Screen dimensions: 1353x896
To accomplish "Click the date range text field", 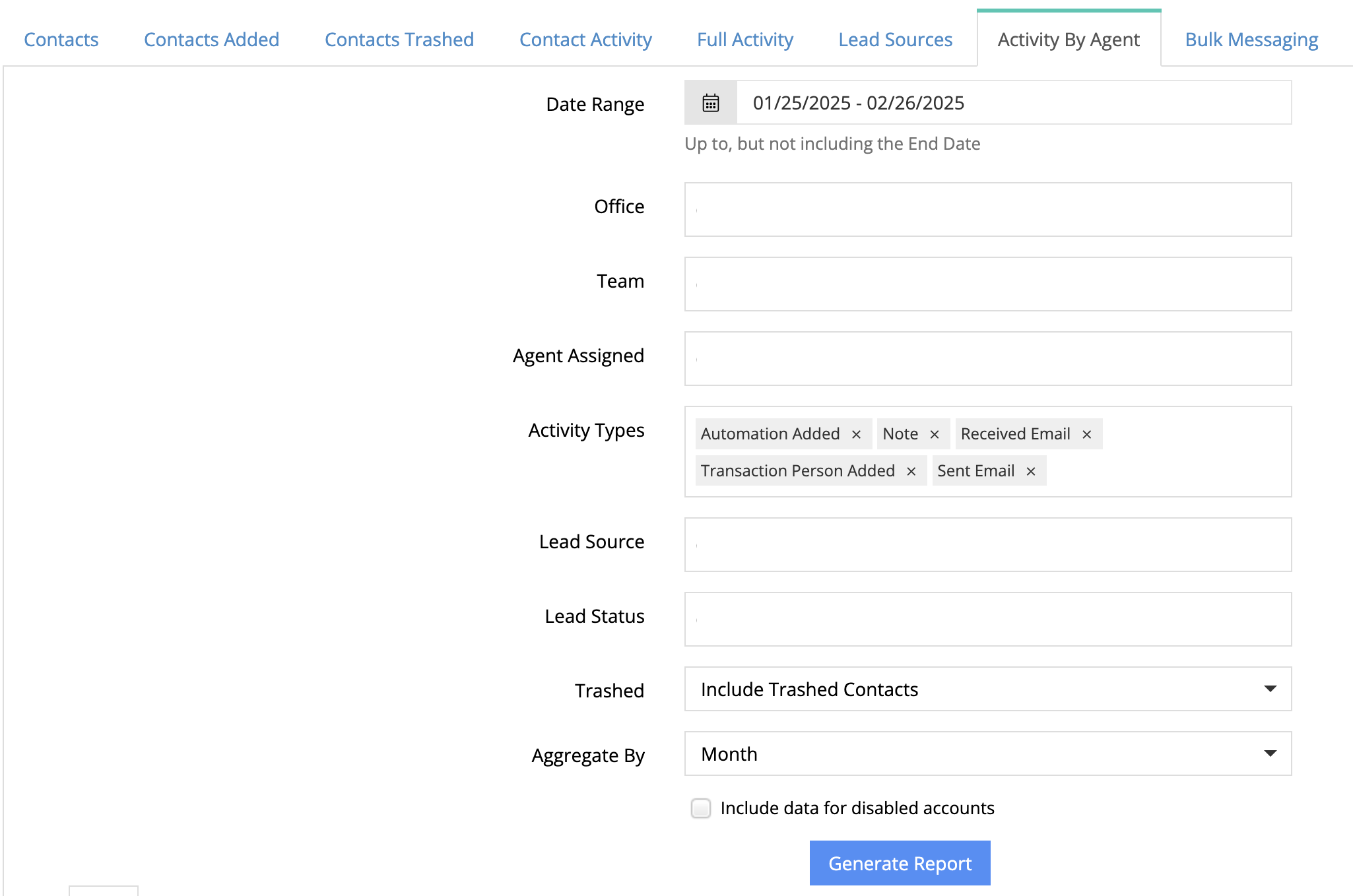I will 1013,103.
